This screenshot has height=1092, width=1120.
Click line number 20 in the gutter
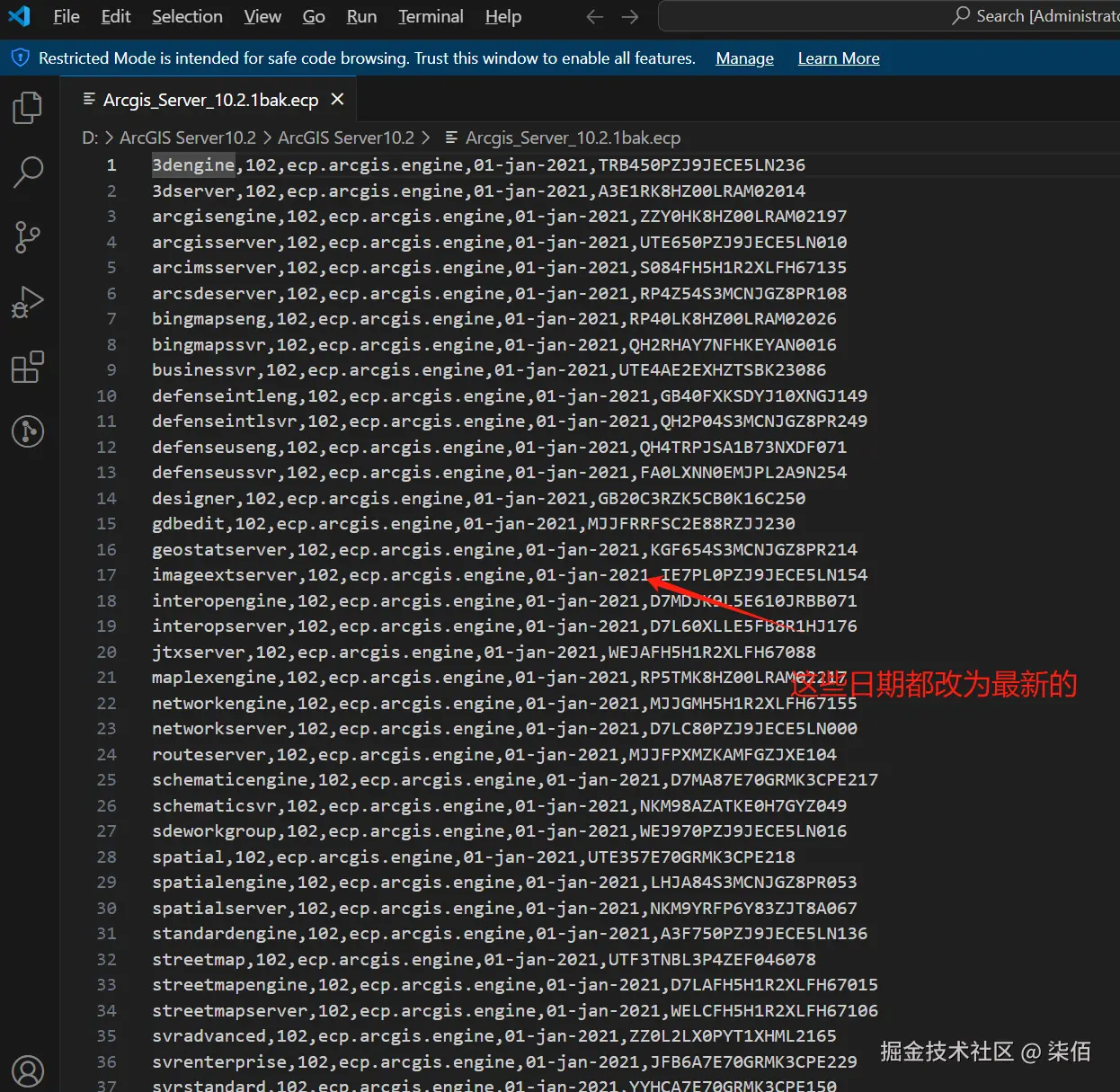coord(107,652)
